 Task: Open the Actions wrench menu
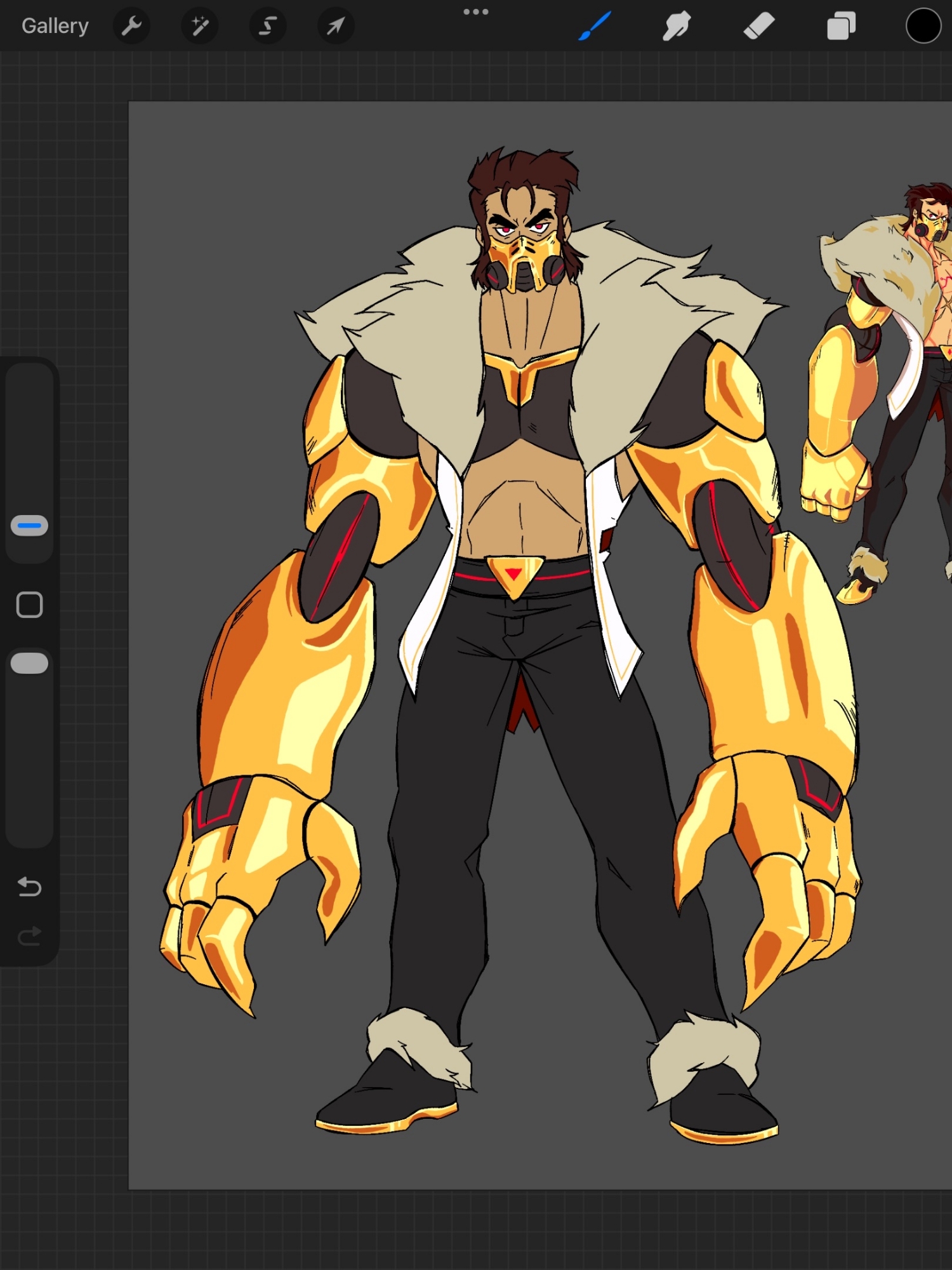(x=131, y=26)
